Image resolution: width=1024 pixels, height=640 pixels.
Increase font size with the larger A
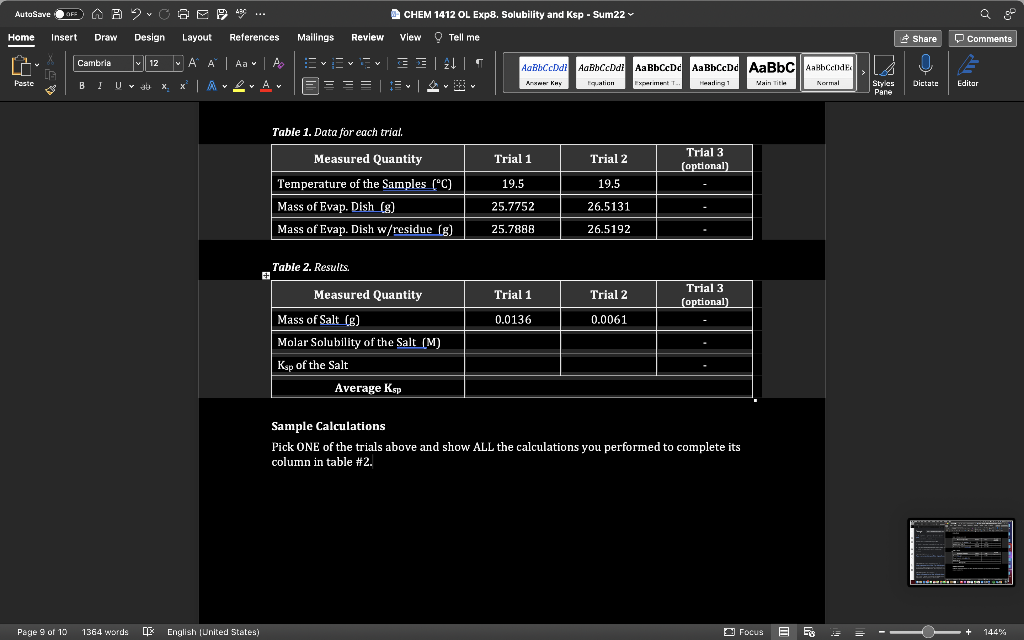(x=193, y=63)
